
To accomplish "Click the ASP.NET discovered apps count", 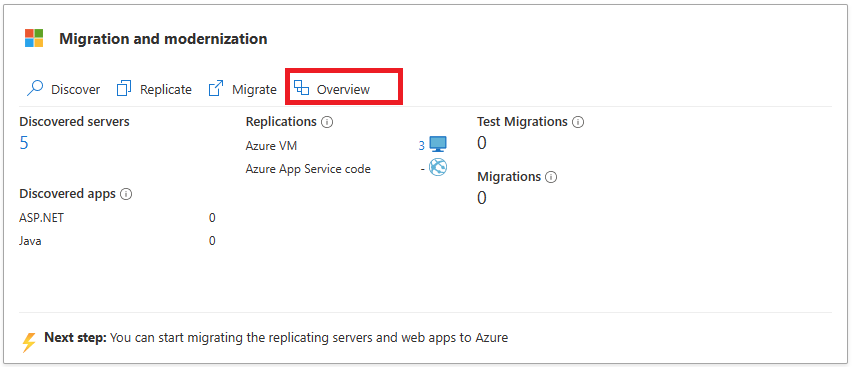I will pos(212,218).
